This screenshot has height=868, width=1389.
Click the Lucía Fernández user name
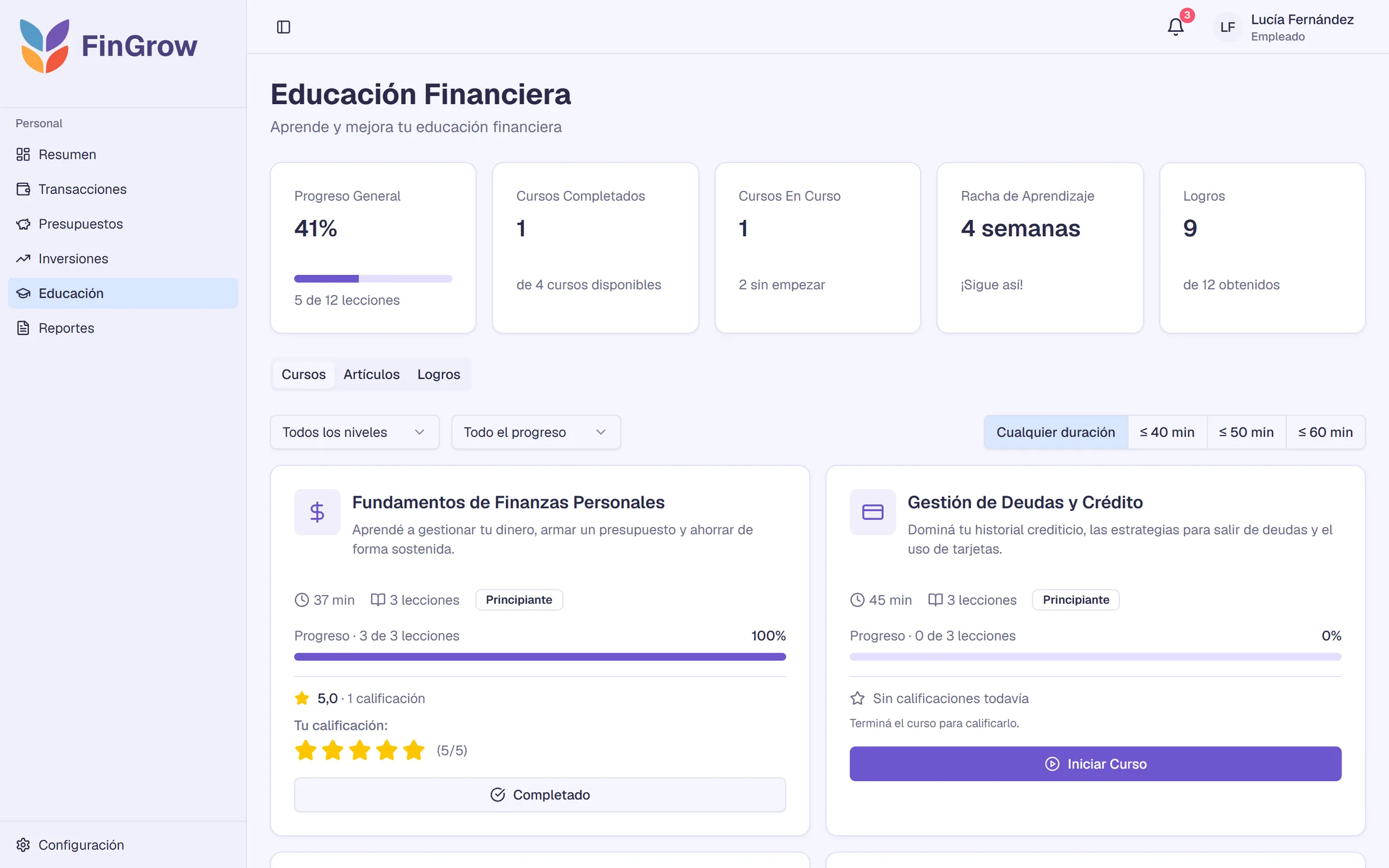click(1302, 20)
